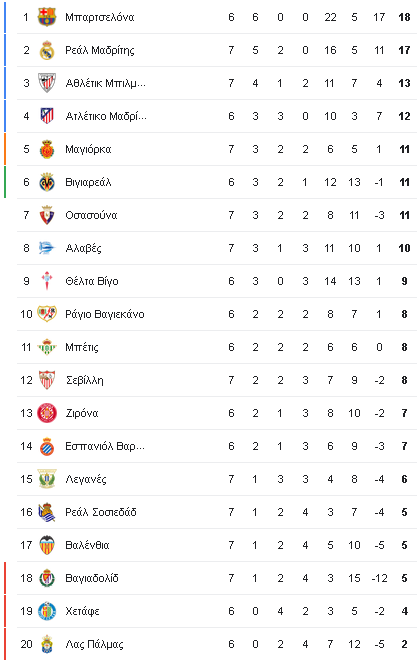Screen dimensions: 417x662
Task: Select the Girona red crest
Action: [x=47, y=413]
